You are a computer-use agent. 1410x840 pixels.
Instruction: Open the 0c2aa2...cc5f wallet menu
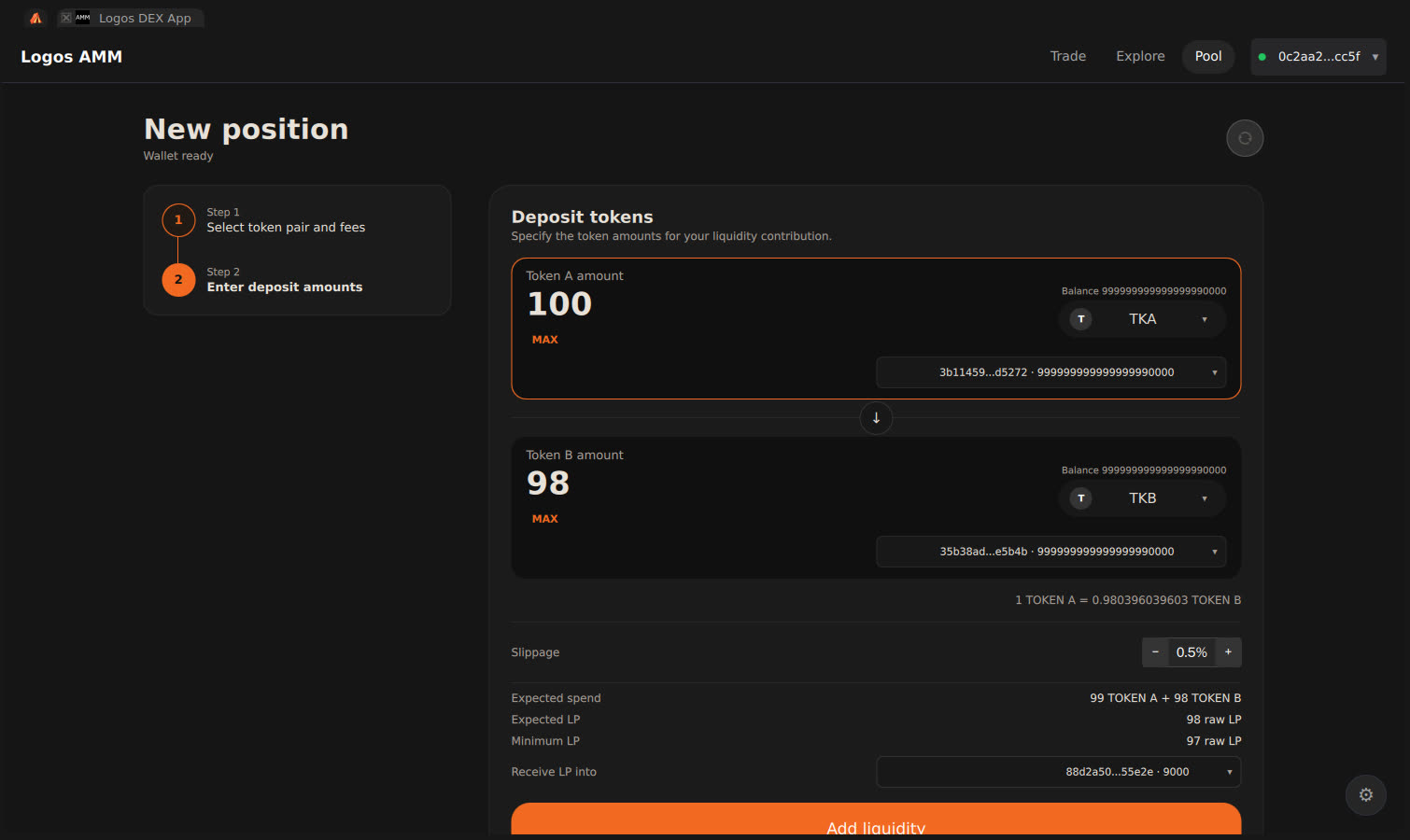[1318, 57]
